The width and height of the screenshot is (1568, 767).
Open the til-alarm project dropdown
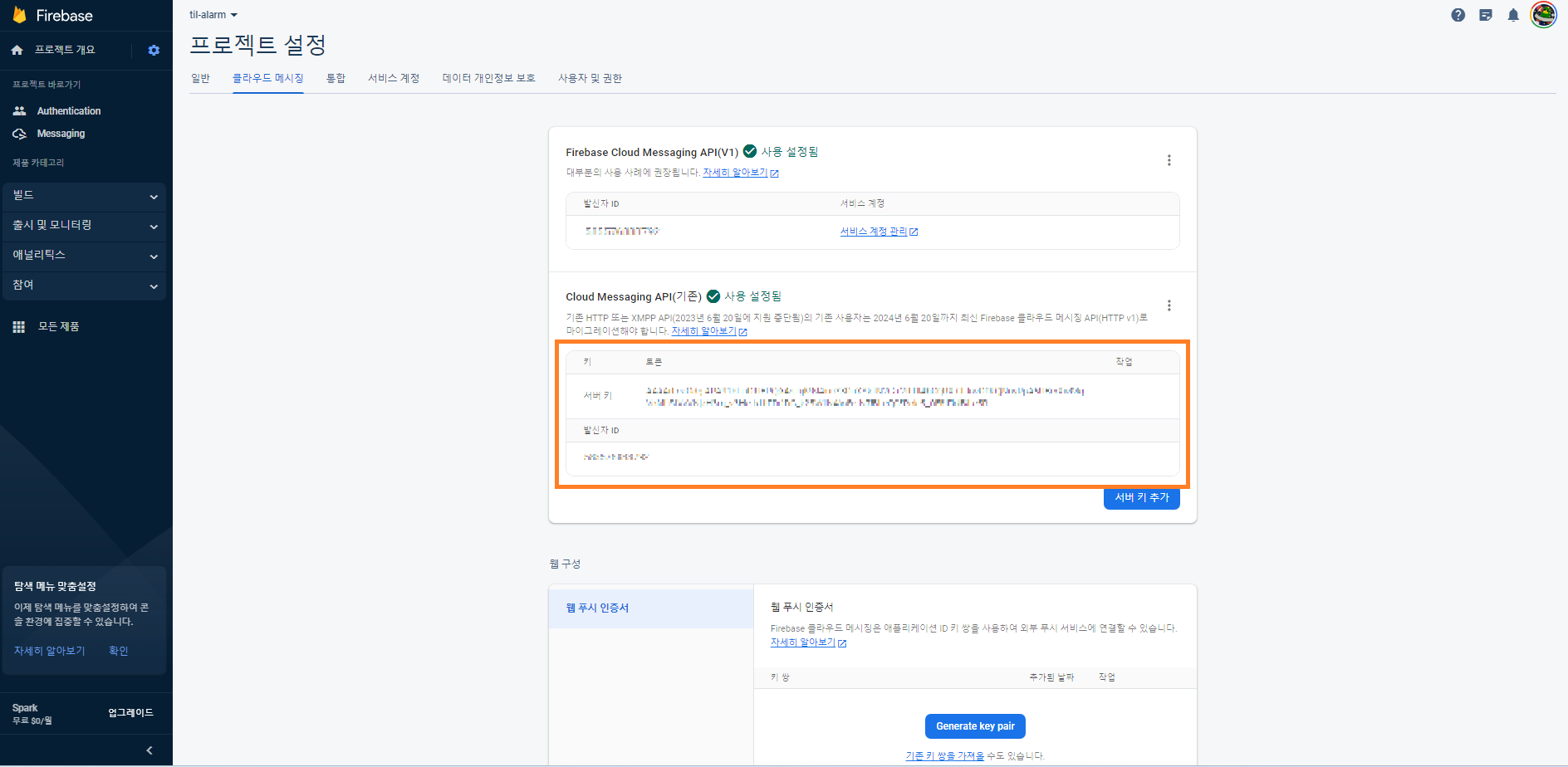[213, 15]
